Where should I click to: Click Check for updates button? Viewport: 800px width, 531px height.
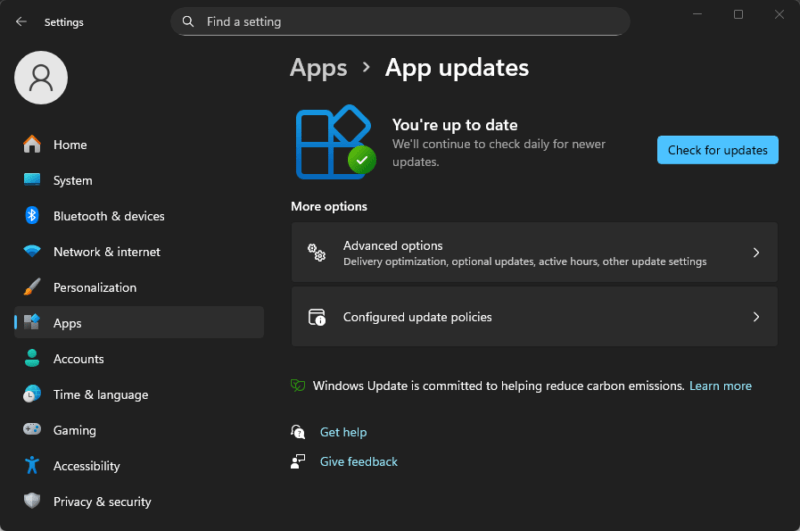click(717, 150)
